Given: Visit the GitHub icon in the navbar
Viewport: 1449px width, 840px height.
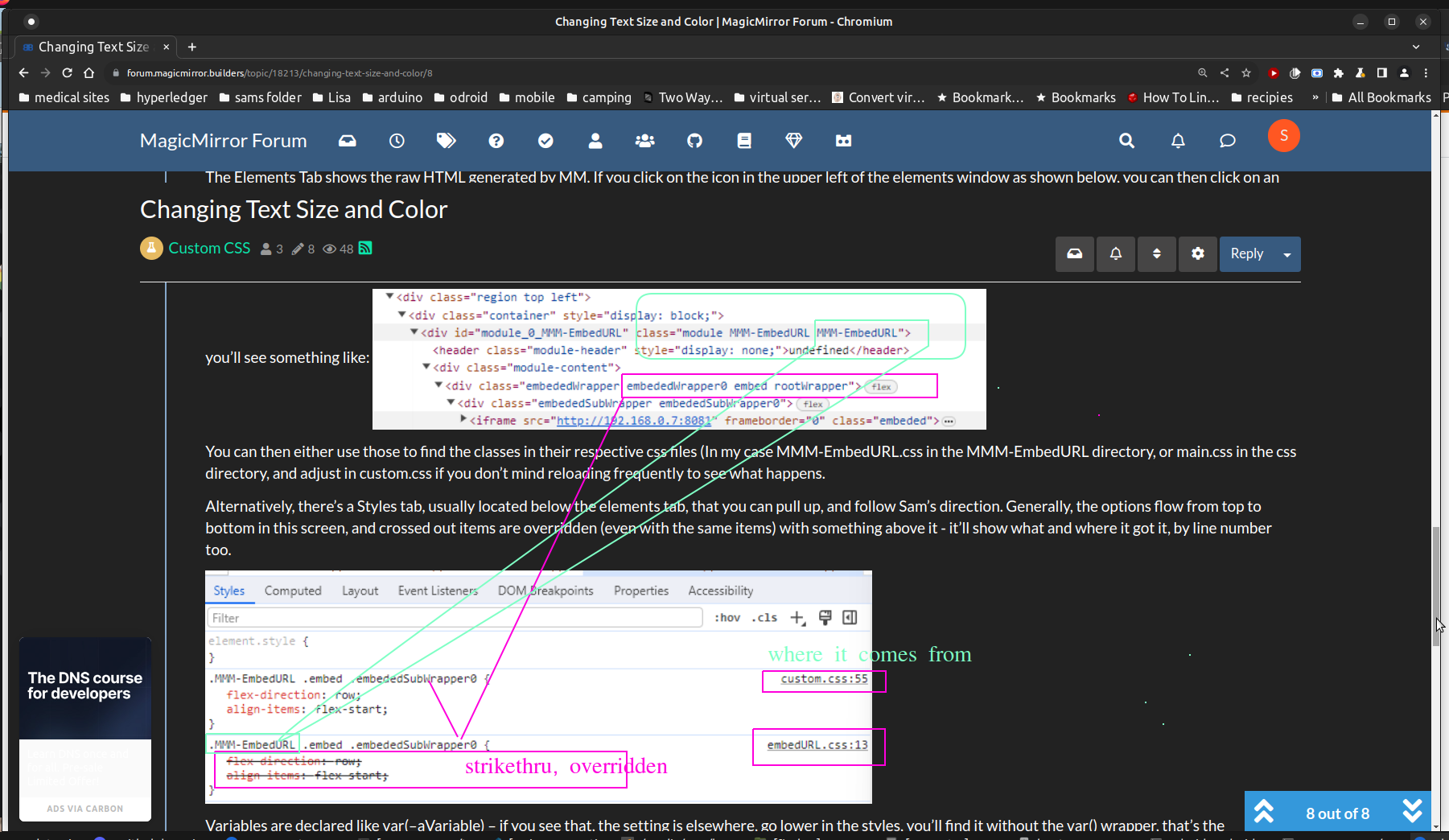Looking at the screenshot, I should (x=694, y=141).
